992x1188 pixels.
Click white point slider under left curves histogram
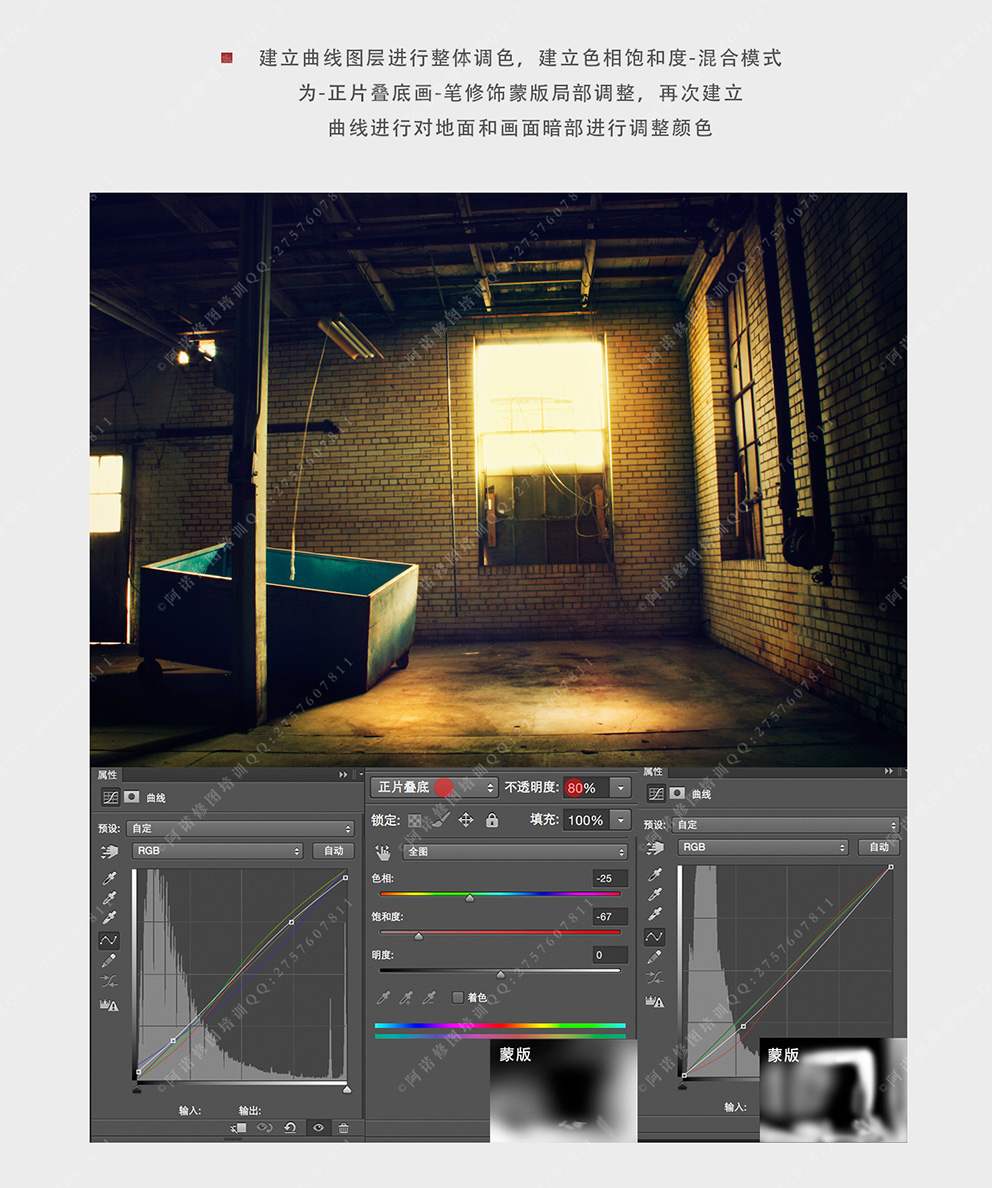point(347,1090)
